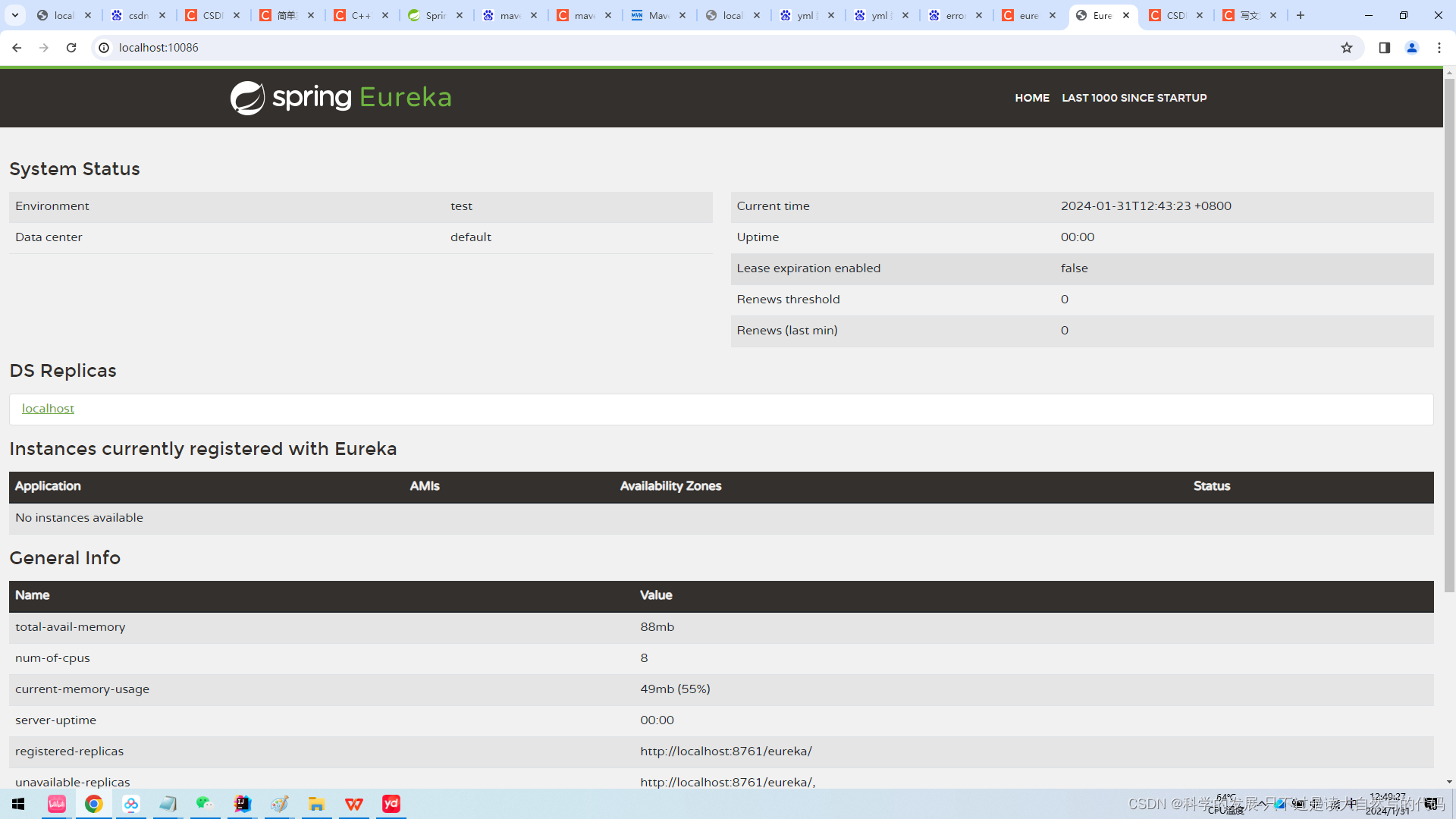Select the Environment value 'test'
Viewport: 1456px width, 819px height.
point(461,206)
